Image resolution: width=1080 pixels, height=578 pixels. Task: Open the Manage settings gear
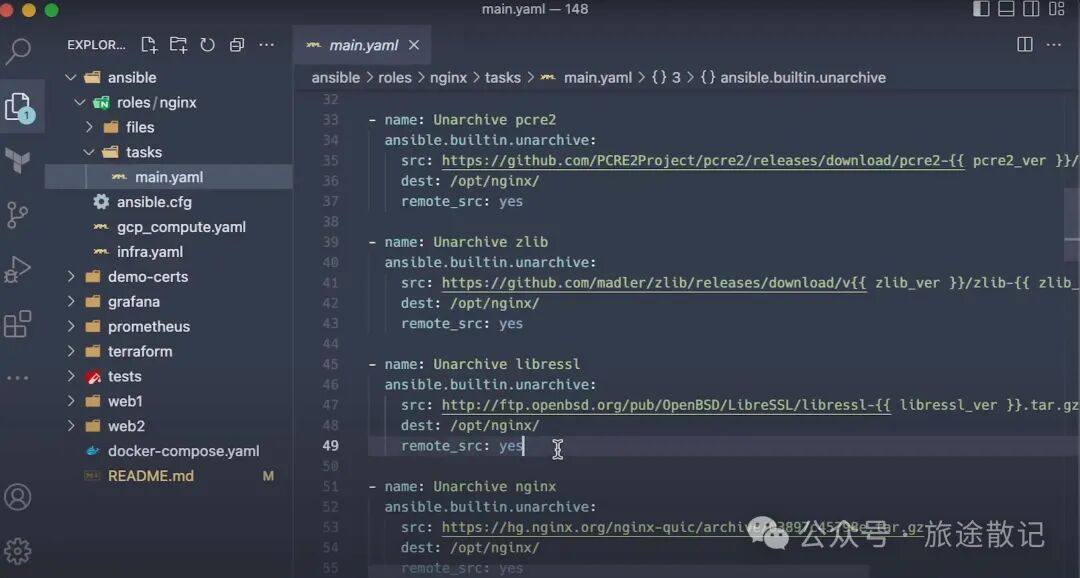pos(17,550)
